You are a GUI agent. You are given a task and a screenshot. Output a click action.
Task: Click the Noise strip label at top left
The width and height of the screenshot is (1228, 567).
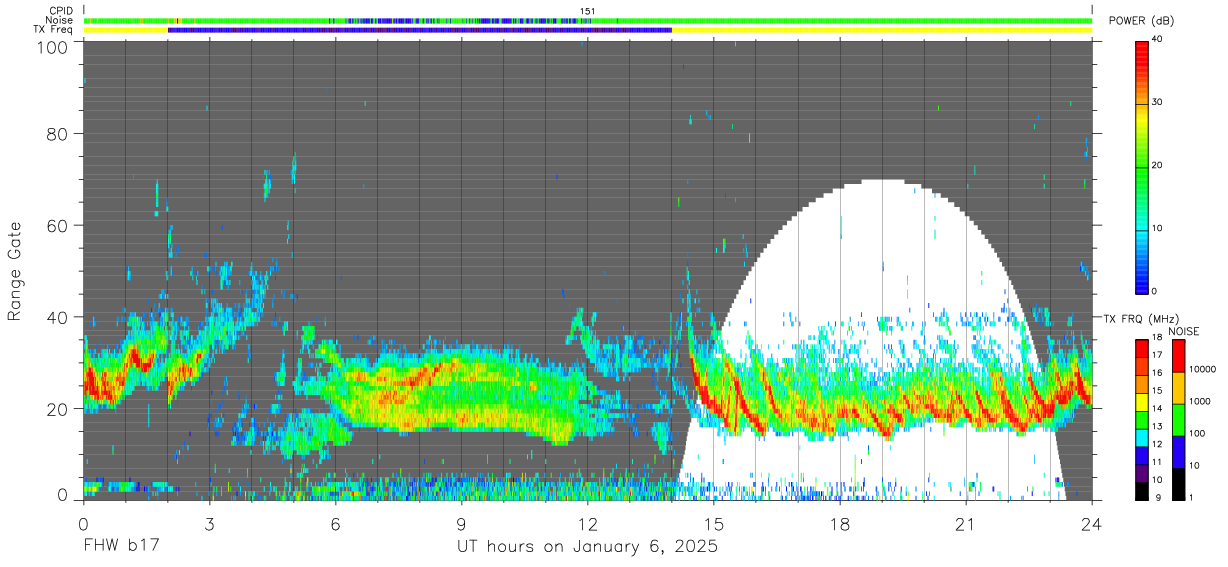58,20
